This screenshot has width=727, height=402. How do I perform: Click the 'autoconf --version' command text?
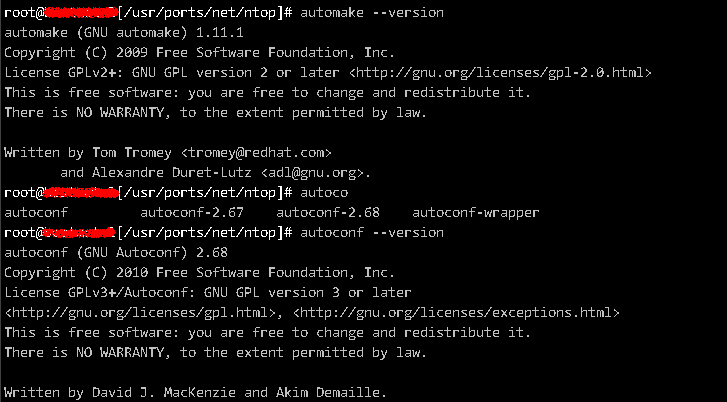click(372, 232)
